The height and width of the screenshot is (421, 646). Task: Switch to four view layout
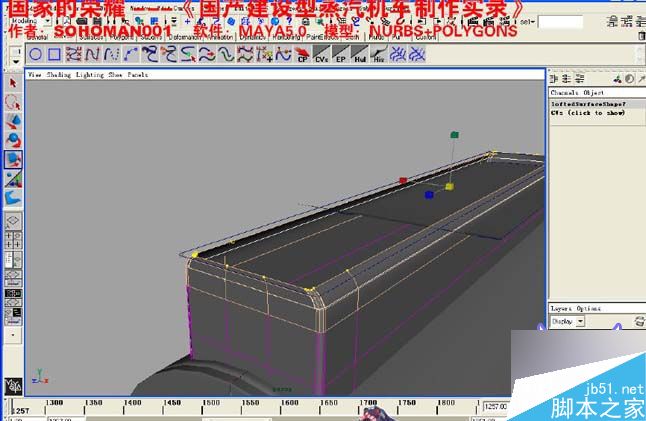click(13, 240)
